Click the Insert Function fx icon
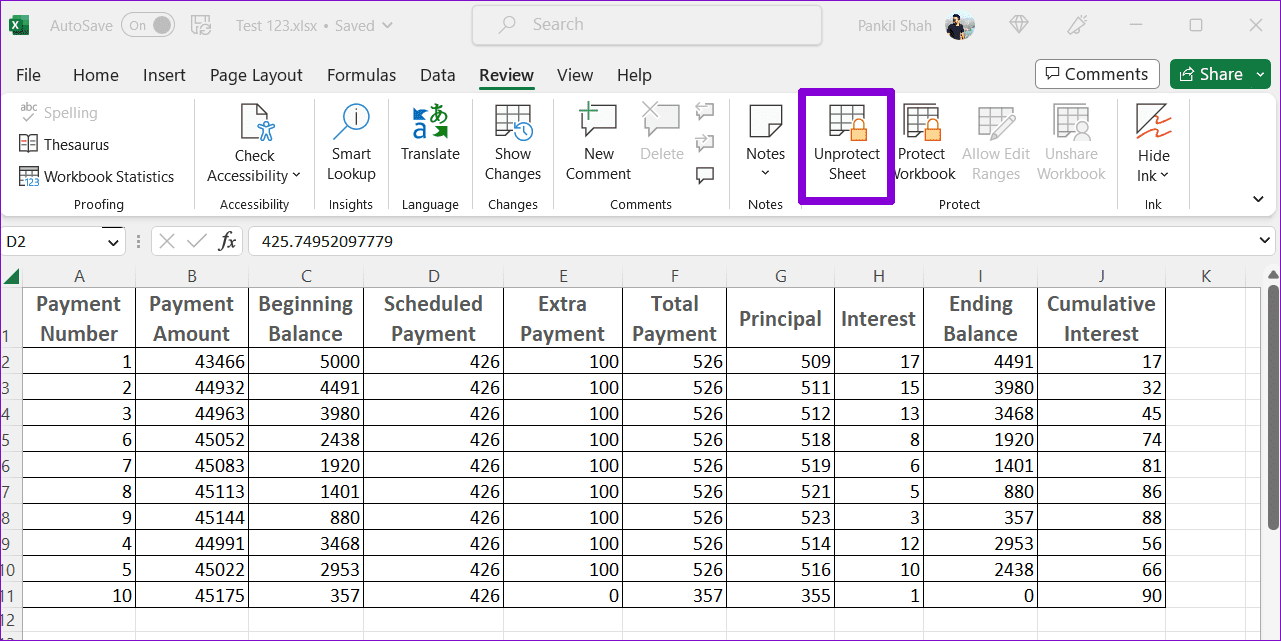This screenshot has width=1281, height=641. pos(228,241)
